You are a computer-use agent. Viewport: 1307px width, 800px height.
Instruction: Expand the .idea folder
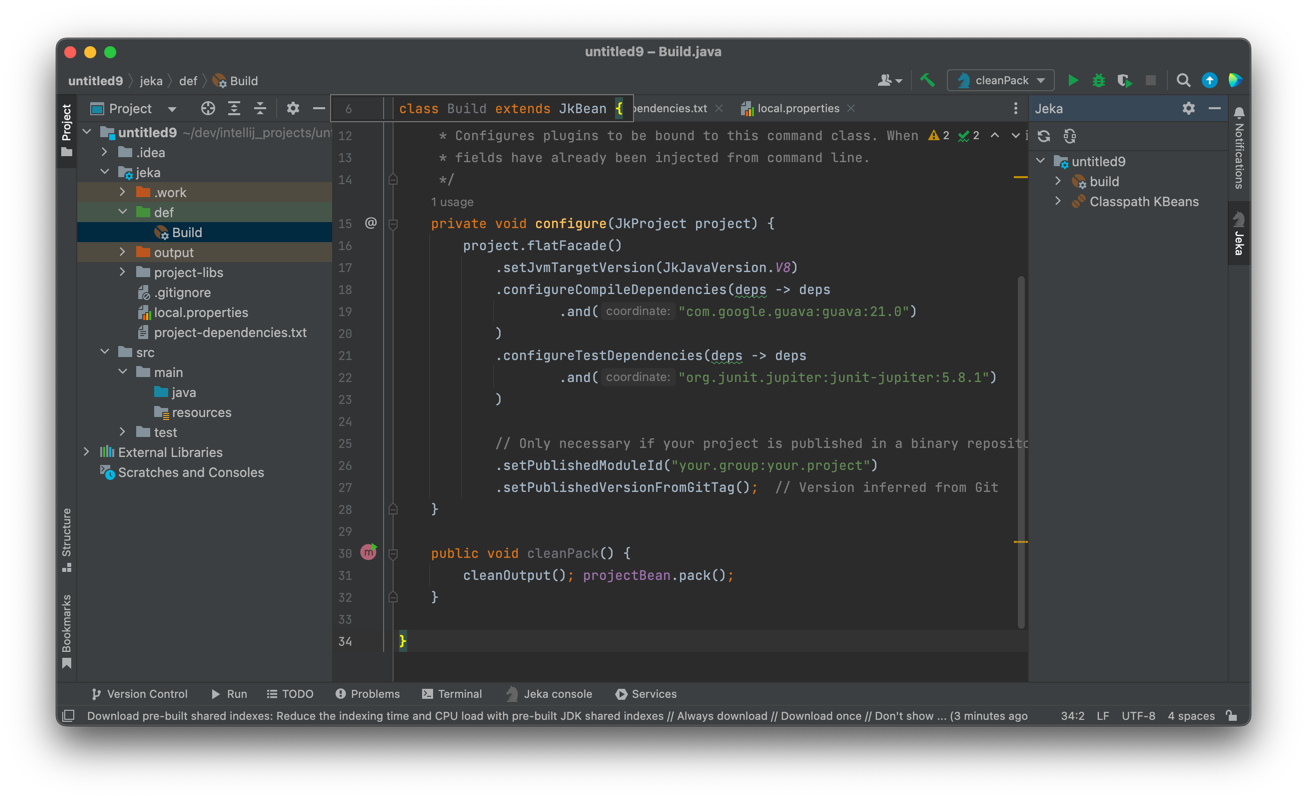coord(105,152)
